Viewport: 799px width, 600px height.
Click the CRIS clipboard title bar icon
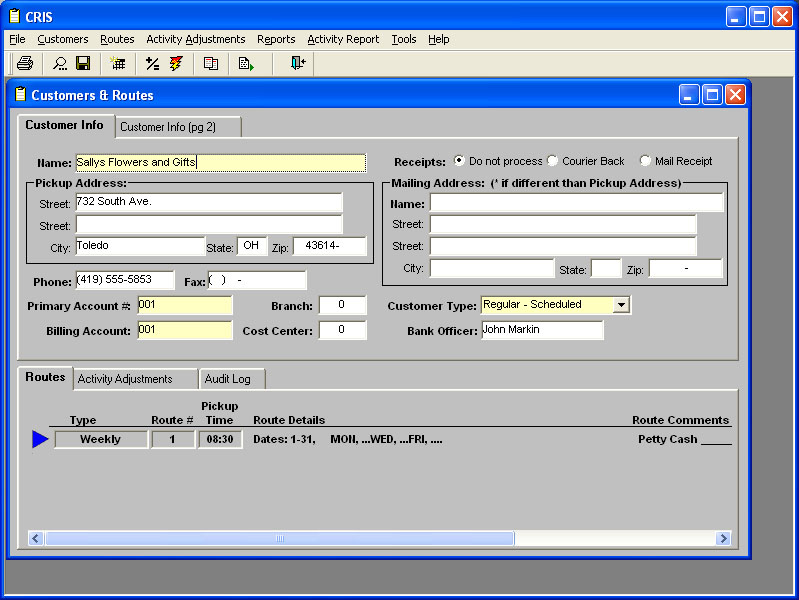pyautogui.click(x=15, y=16)
